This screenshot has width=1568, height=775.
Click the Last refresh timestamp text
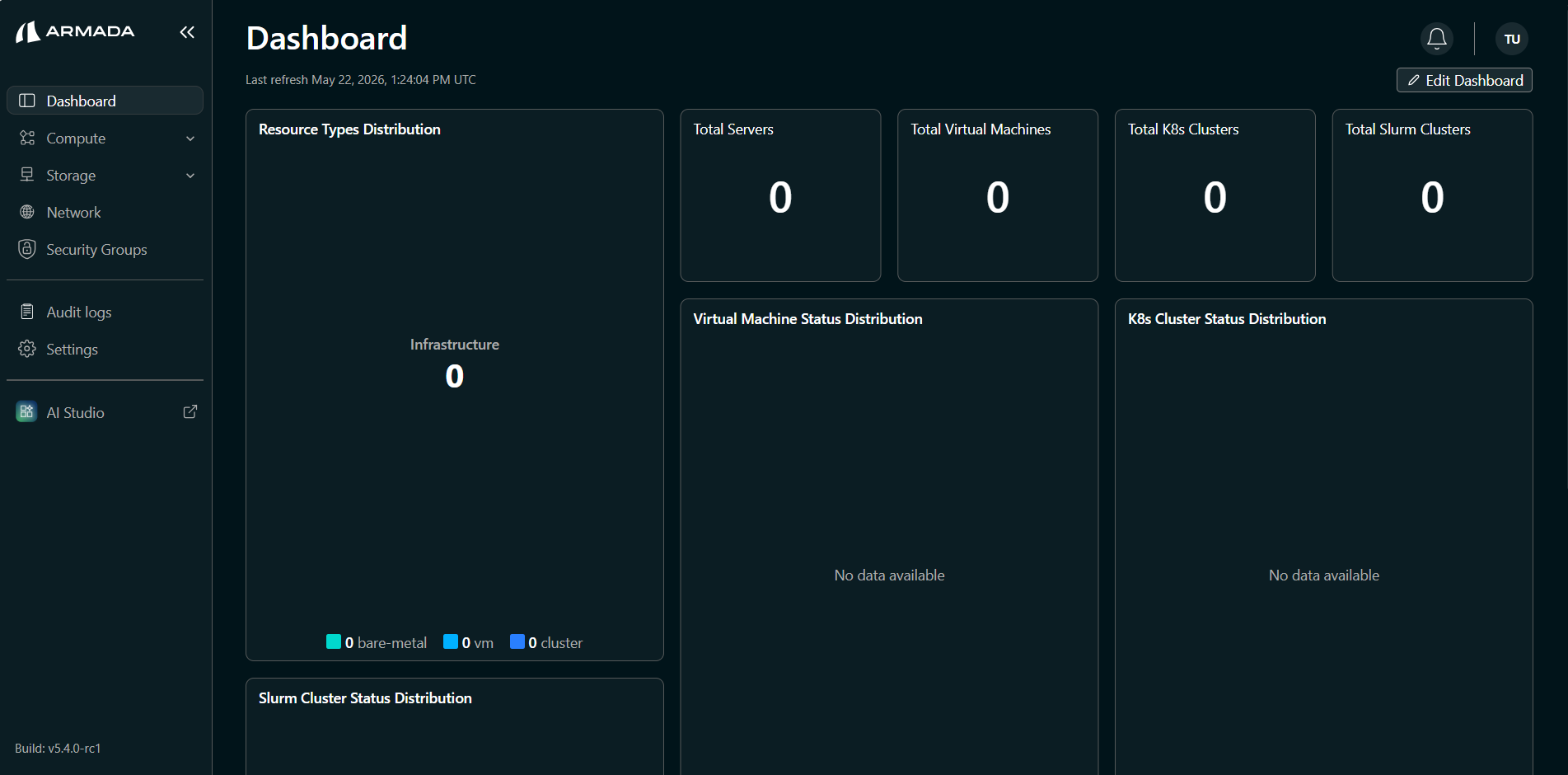[x=361, y=80]
